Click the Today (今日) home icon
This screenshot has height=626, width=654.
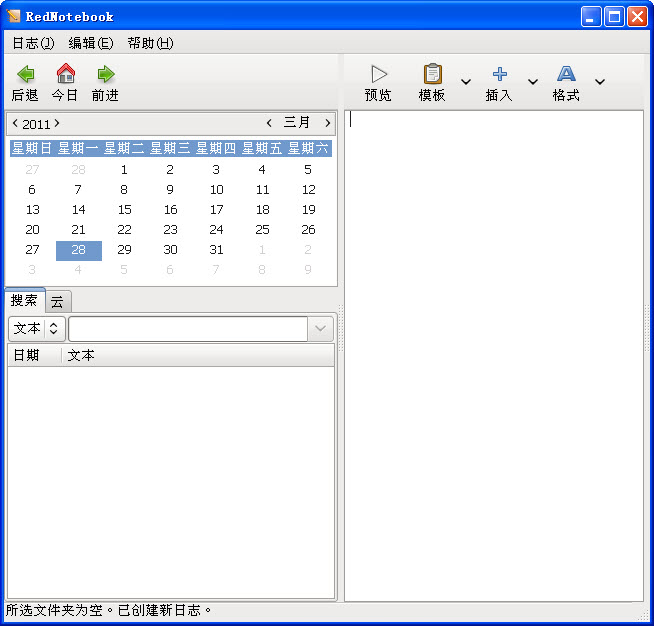[65, 74]
